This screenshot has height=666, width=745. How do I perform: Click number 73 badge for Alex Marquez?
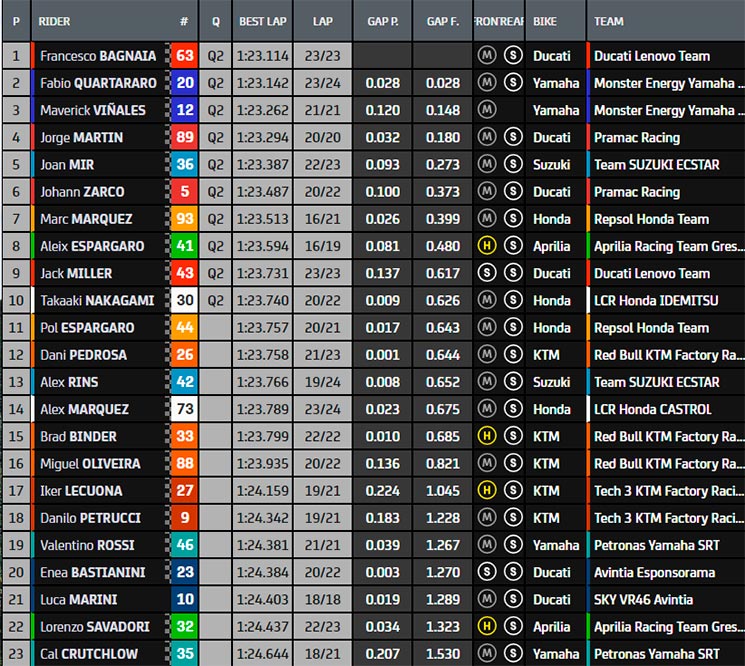tap(184, 409)
